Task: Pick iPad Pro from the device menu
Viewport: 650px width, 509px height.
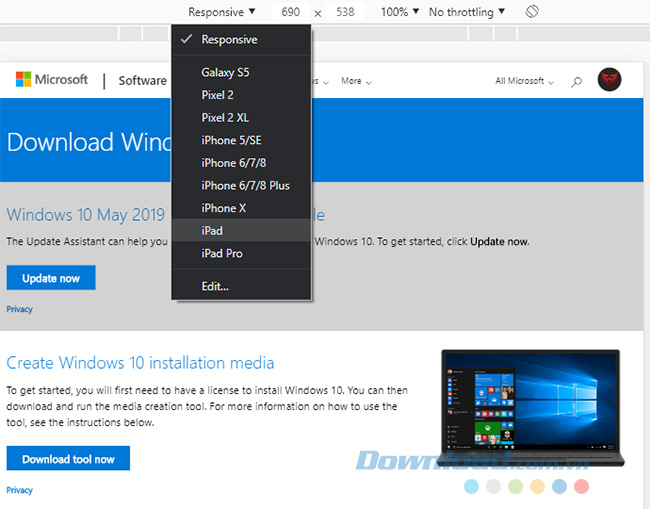Action: (x=241, y=253)
